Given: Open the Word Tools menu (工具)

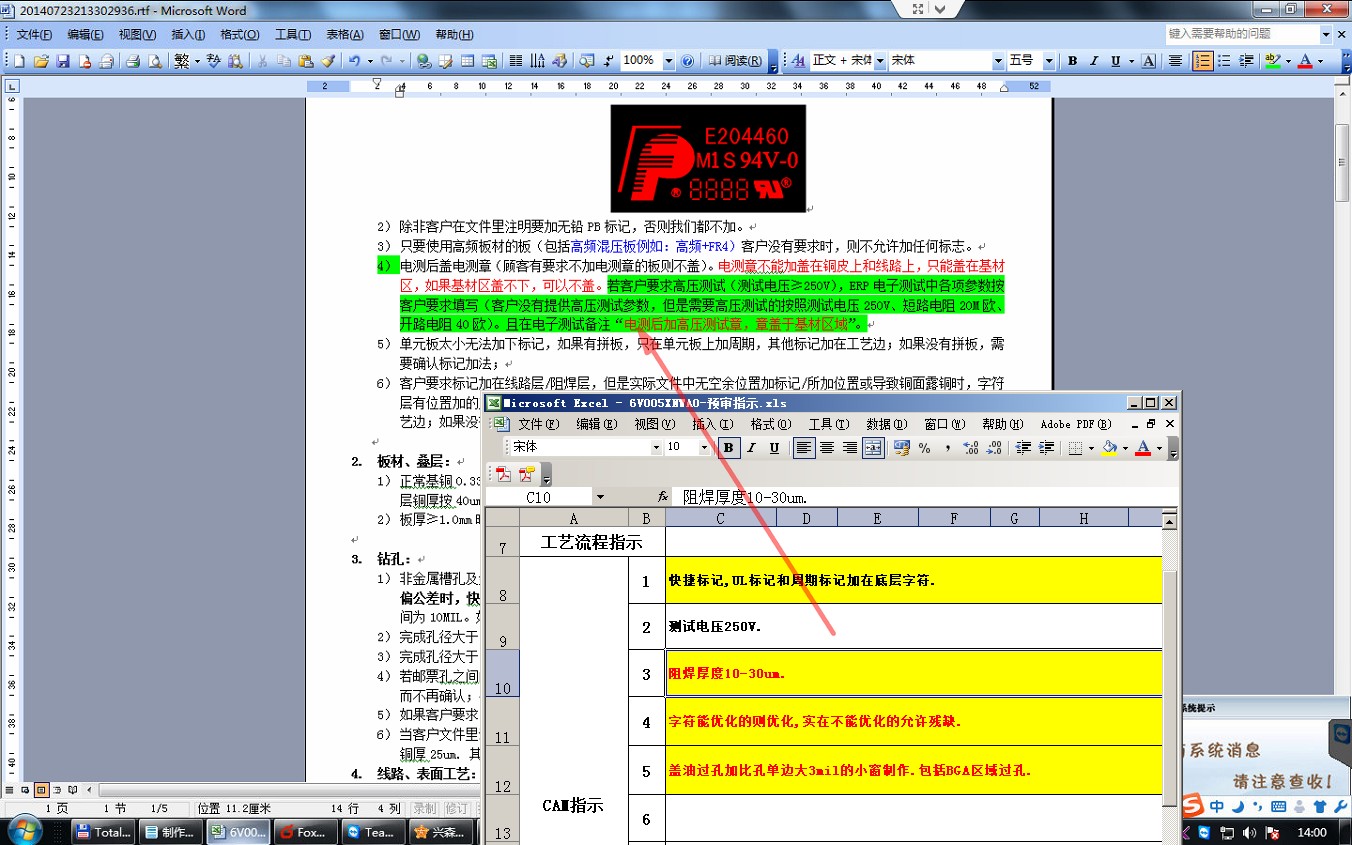Looking at the screenshot, I should pos(293,35).
